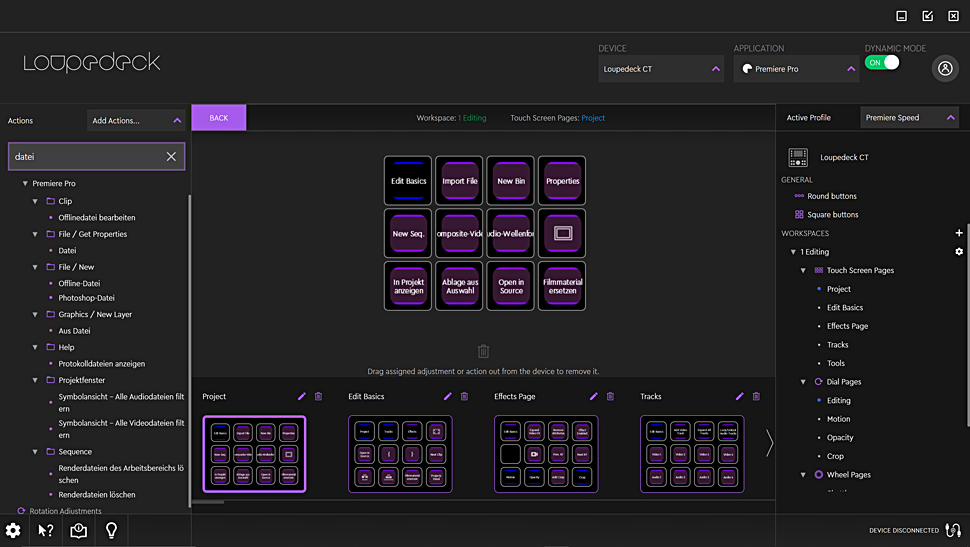Click the trash bin removal icon
Viewport: 970px width, 547px height.
tap(483, 351)
